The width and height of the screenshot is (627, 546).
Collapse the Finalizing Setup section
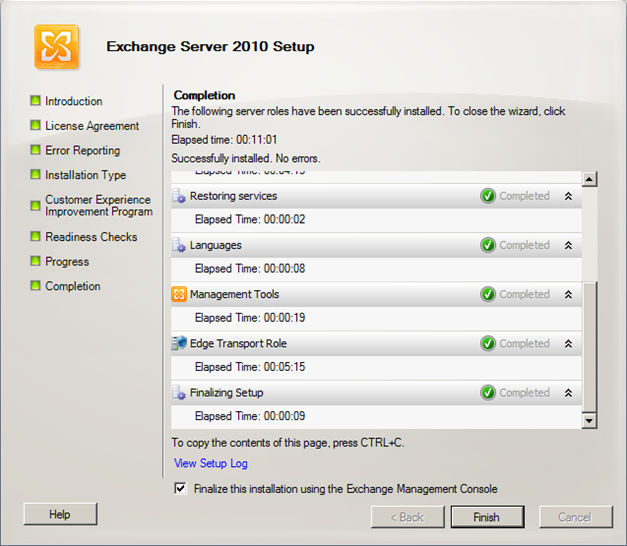[x=568, y=393]
